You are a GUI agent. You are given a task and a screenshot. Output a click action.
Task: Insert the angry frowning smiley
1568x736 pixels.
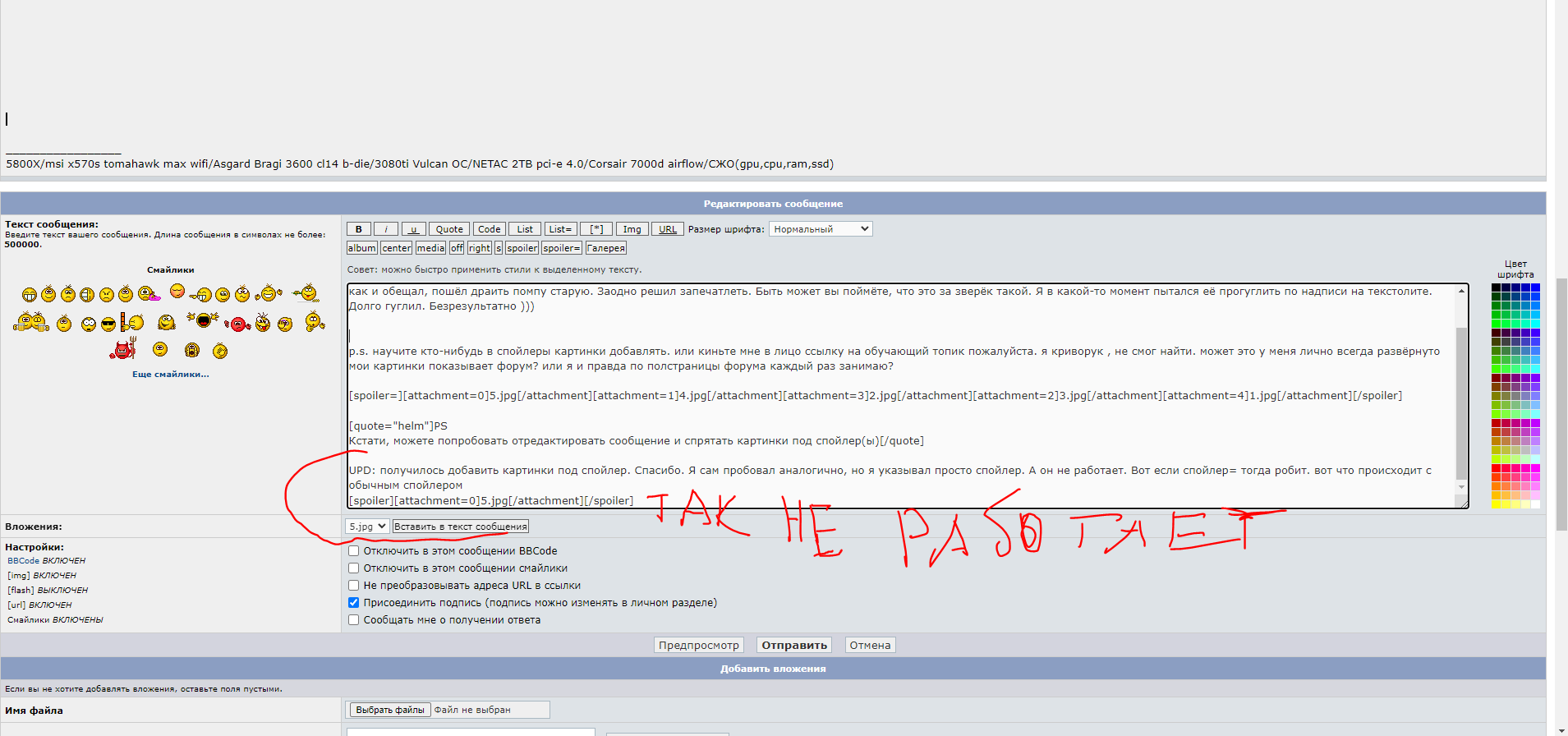point(107,295)
